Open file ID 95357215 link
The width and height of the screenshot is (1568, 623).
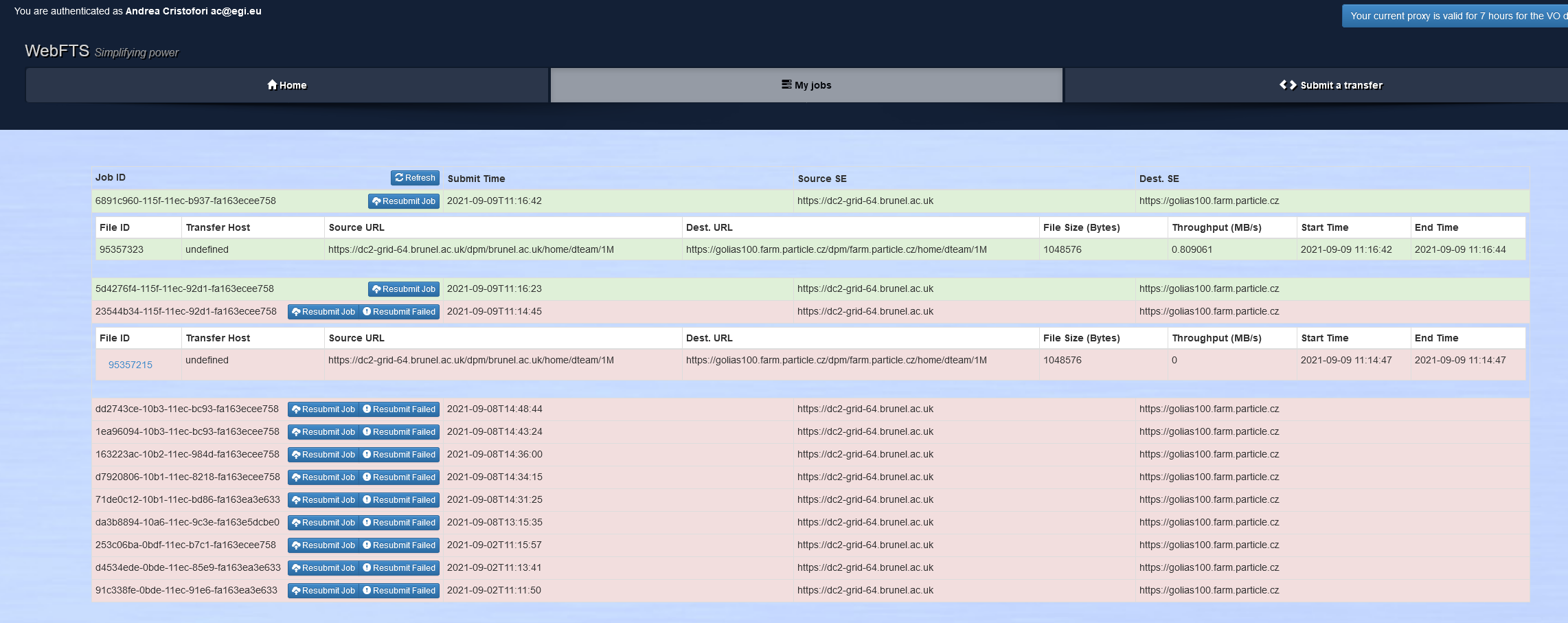tap(130, 365)
